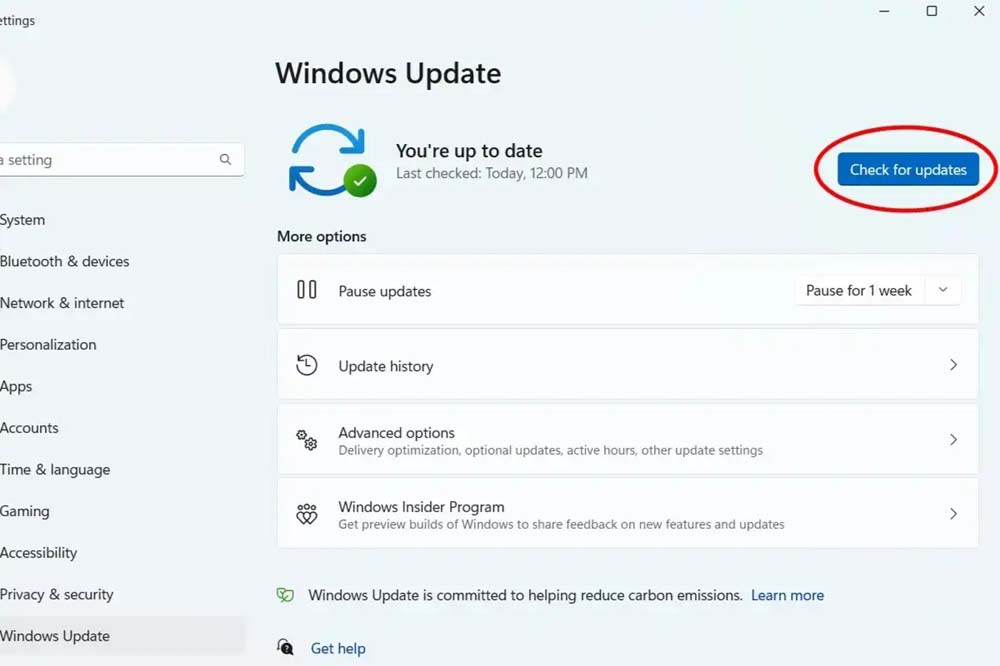Focus the Find a setting search box
1000x666 pixels.
coord(110,160)
